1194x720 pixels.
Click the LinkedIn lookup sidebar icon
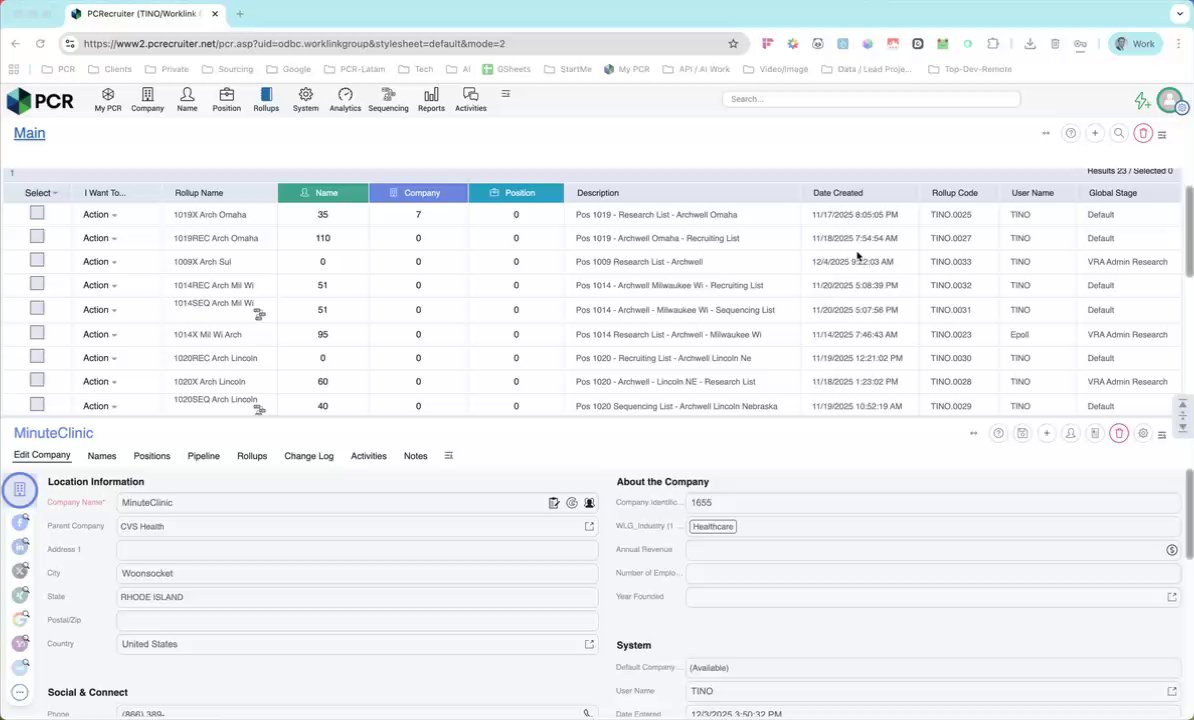pyautogui.click(x=21, y=546)
